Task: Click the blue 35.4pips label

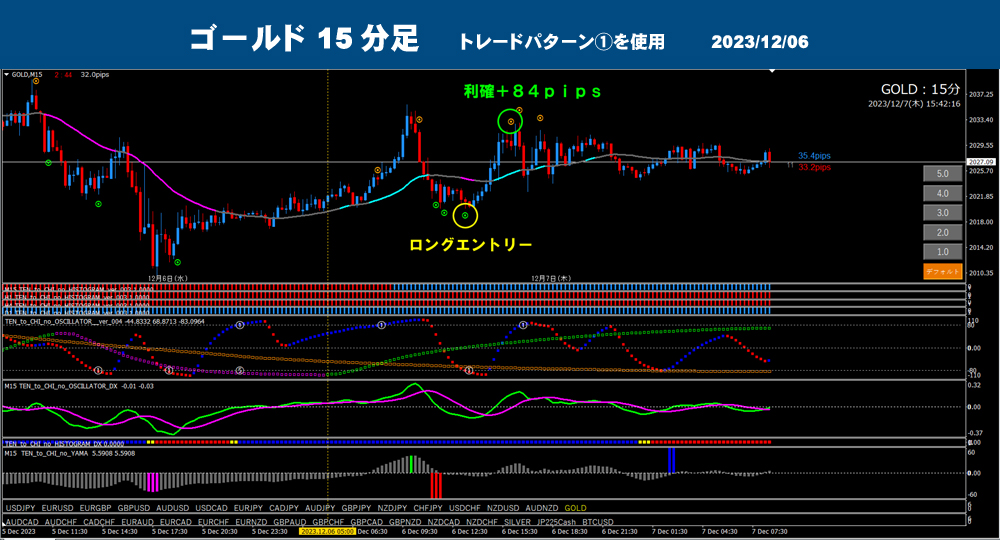Action: tap(814, 156)
